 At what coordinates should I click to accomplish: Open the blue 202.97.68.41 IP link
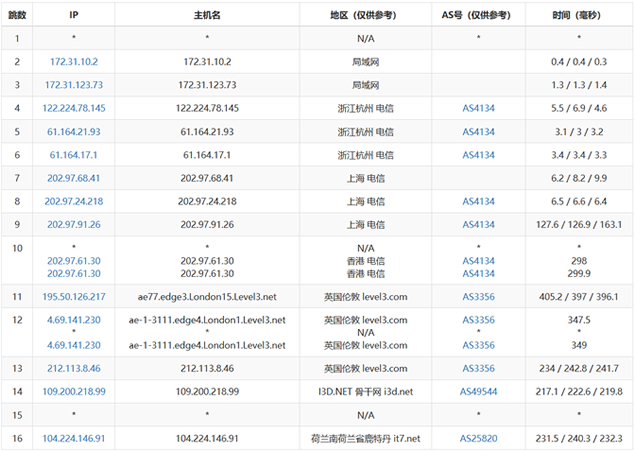coord(75,178)
